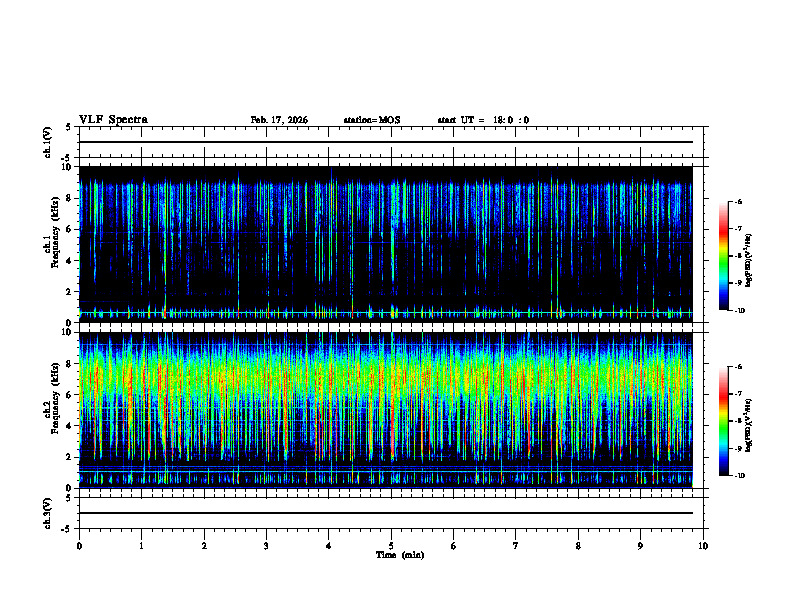Click the "station=MOS" header label
This screenshot has height=612, width=792.
(372, 120)
